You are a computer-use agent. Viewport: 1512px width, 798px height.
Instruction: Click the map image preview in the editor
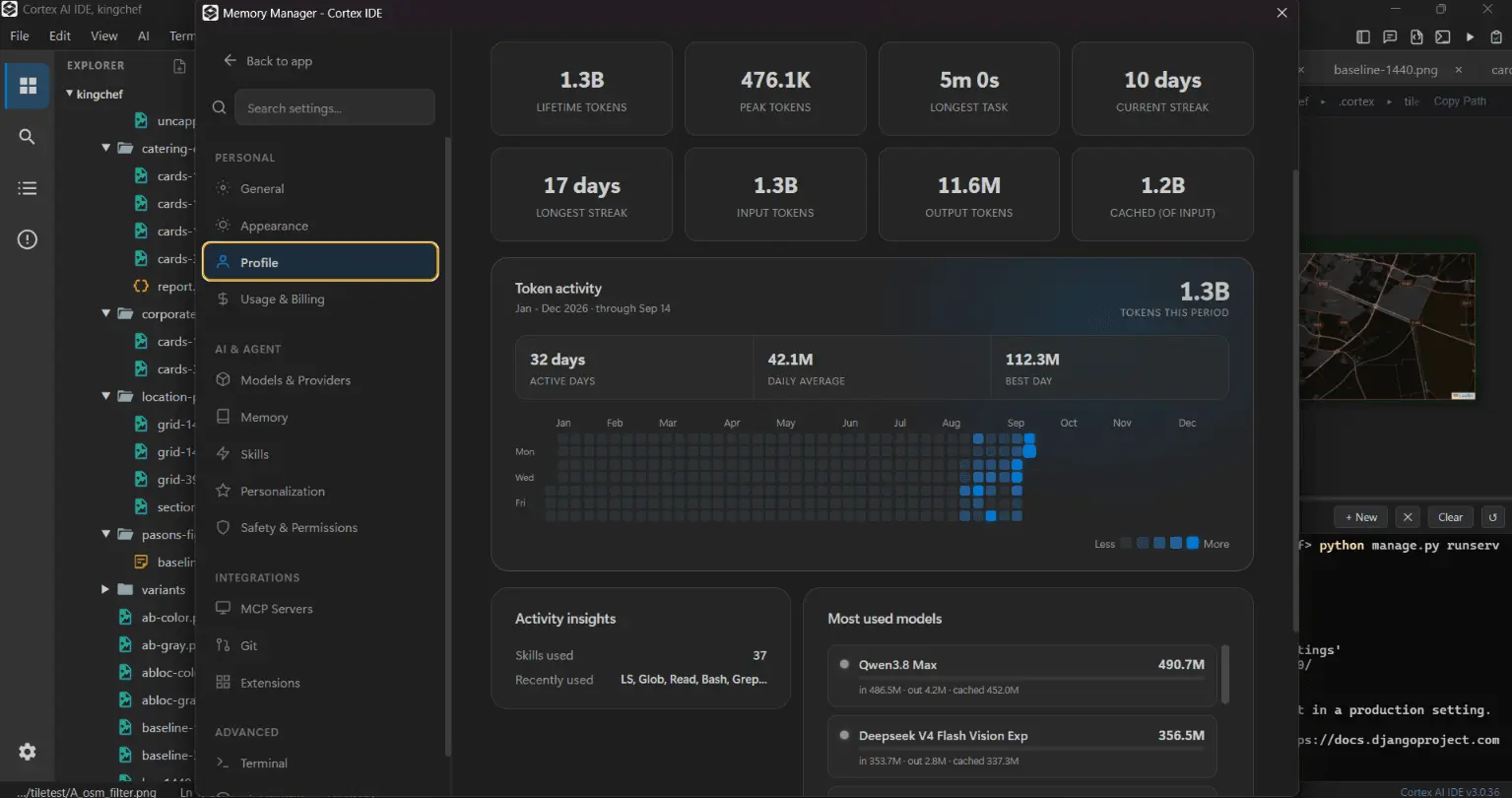(x=1387, y=326)
